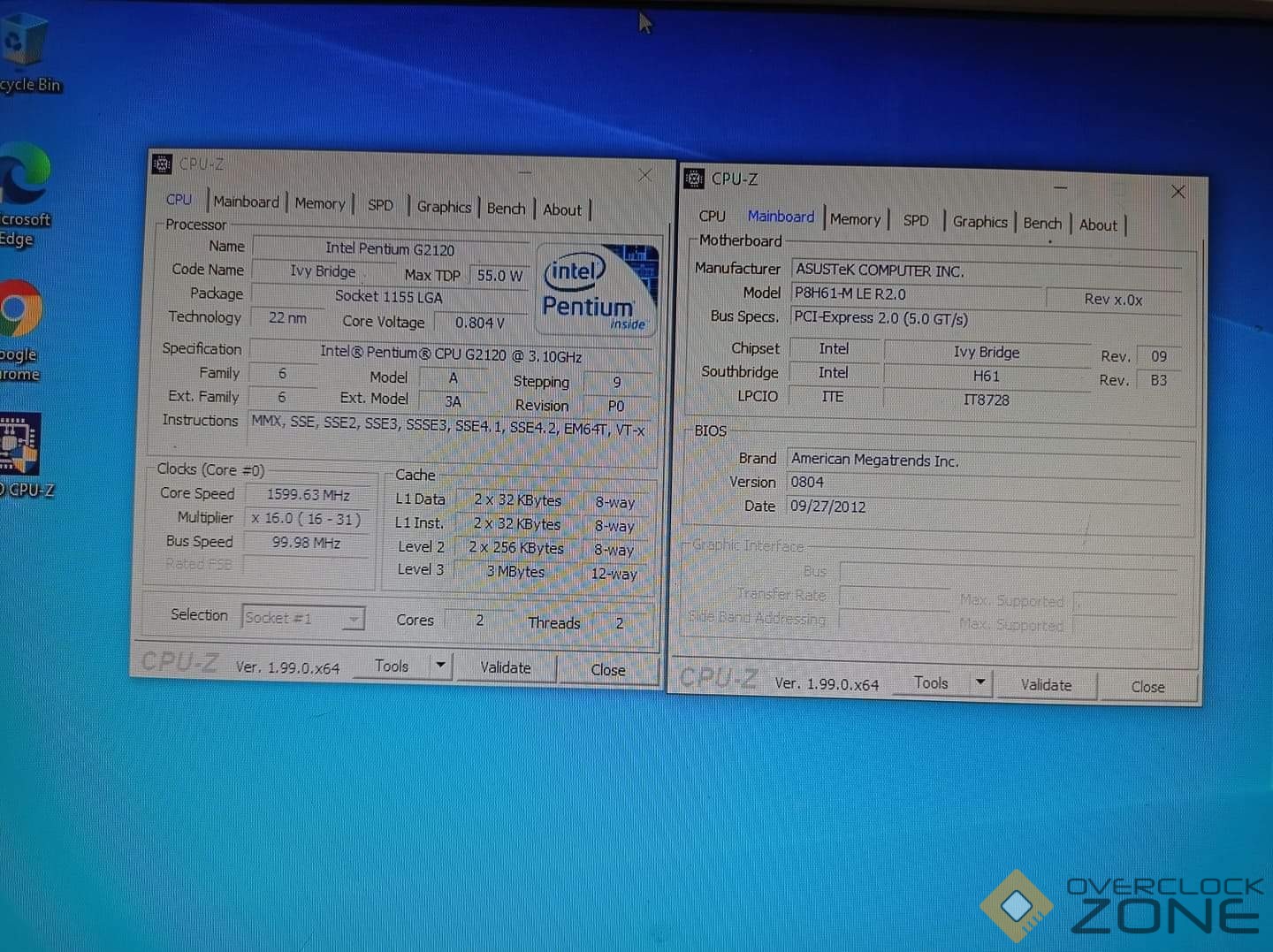Viewport: 1273px width, 952px height.
Task: Click the Specification field with CPU G2120
Action: point(451,354)
